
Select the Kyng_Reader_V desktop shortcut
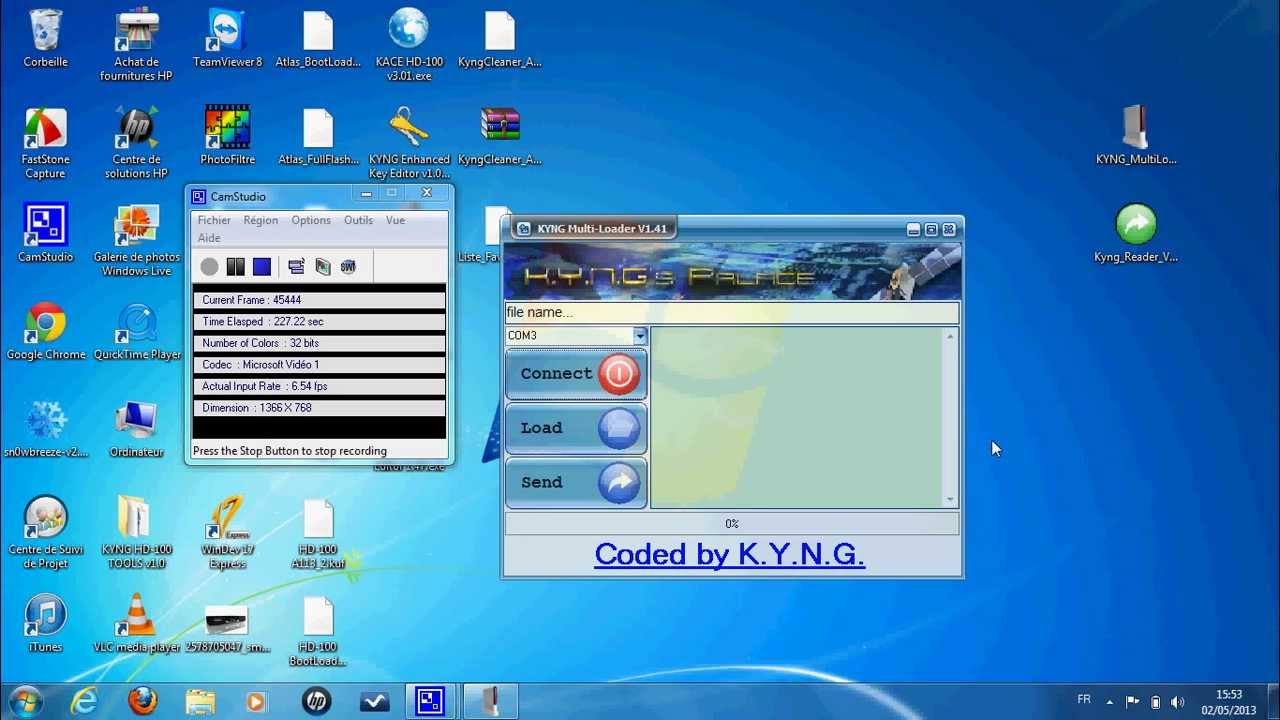click(1136, 234)
